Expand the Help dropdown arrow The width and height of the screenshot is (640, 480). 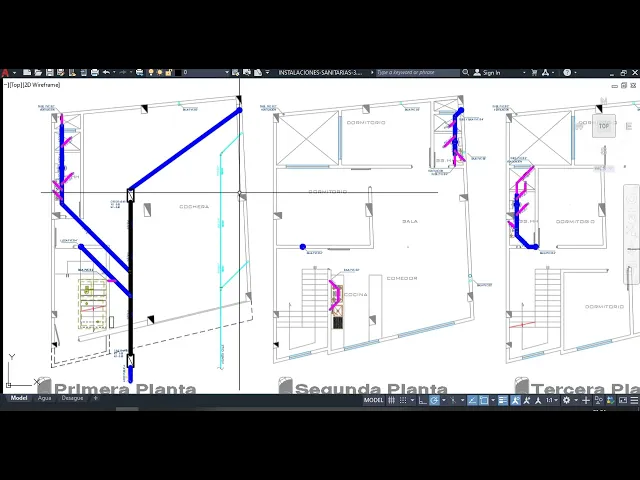tap(576, 73)
